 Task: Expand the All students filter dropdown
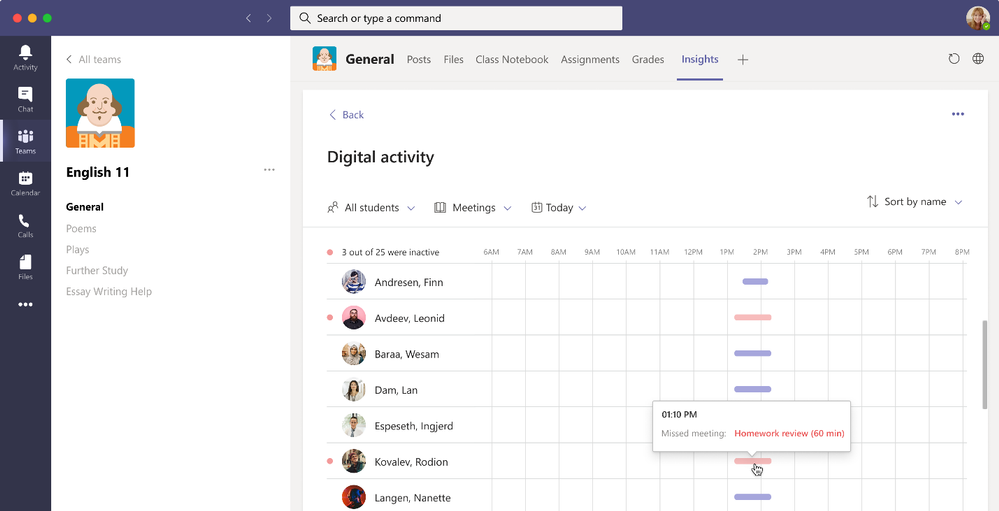[371, 208]
